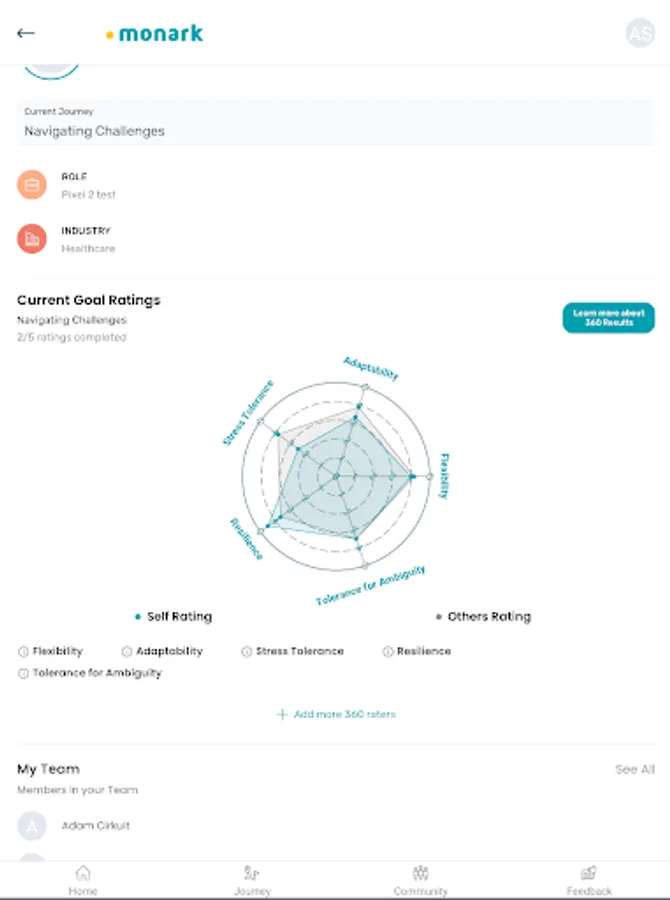Tap the back arrow icon
This screenshot has height=900, width=670.
[26, 33]
